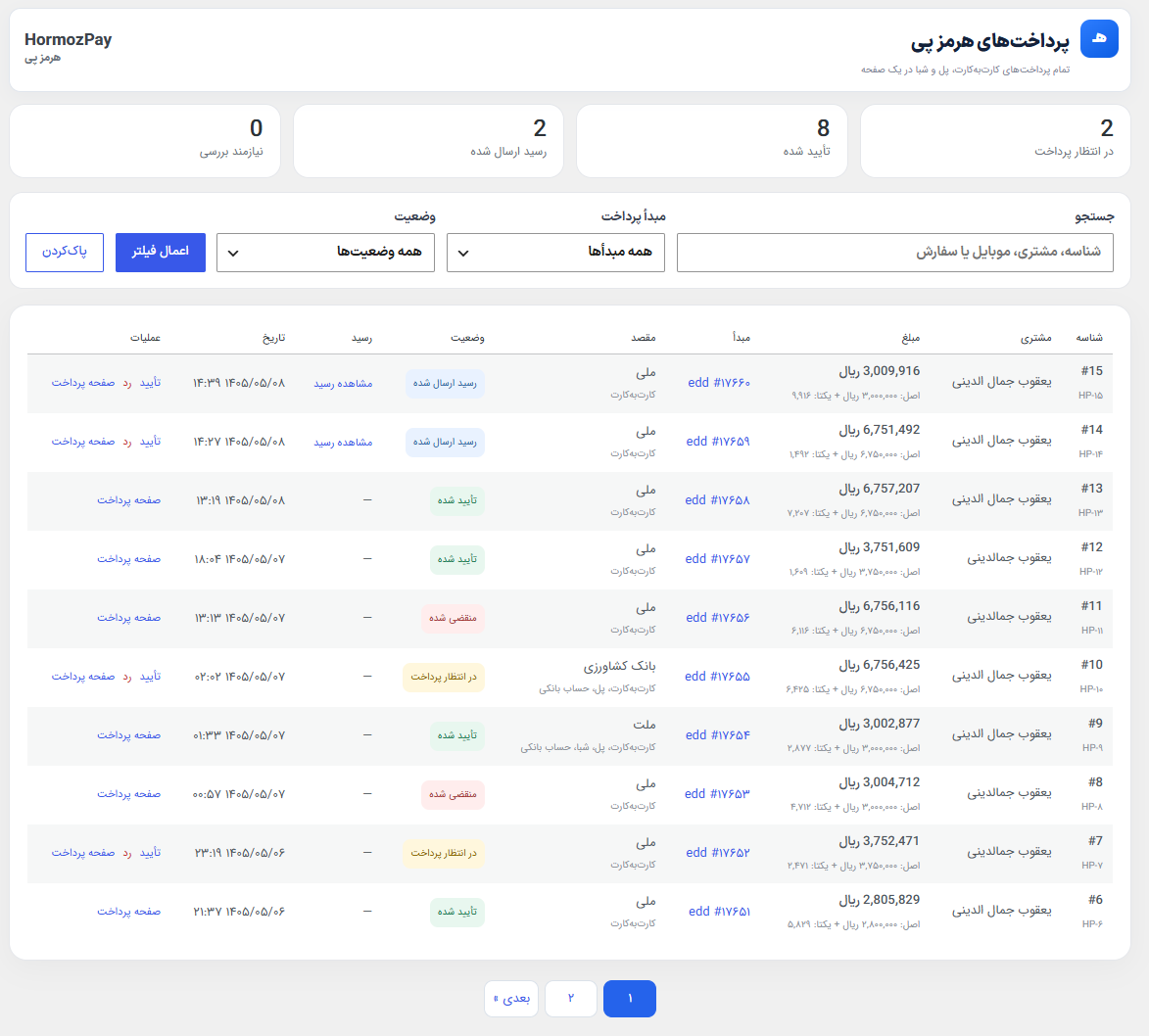Click the blue HormozPay logo icon
1149x1036 pixels.
(x=1098, y=39)
